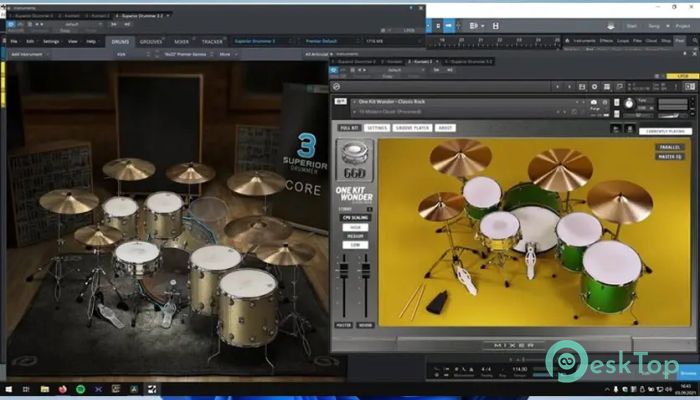The width and height of the screenshot is (700, 400).
Task: Open the MIXER tab in Superior Drummer
Action: tap(181, 42)
